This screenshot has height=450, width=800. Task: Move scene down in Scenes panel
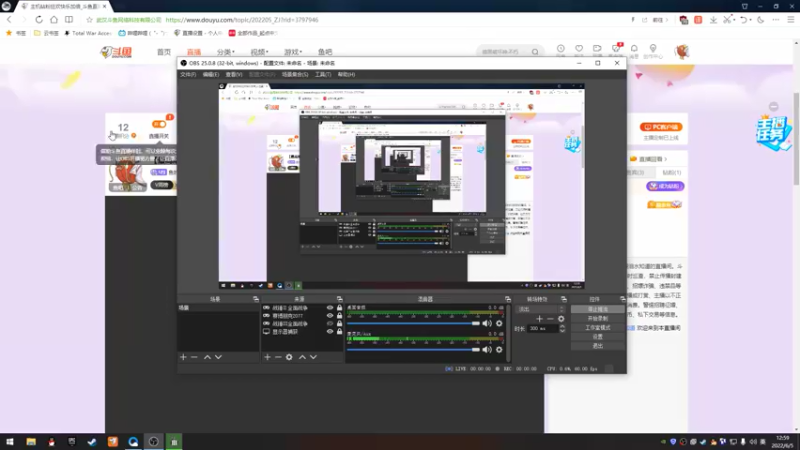click(218, 357)
